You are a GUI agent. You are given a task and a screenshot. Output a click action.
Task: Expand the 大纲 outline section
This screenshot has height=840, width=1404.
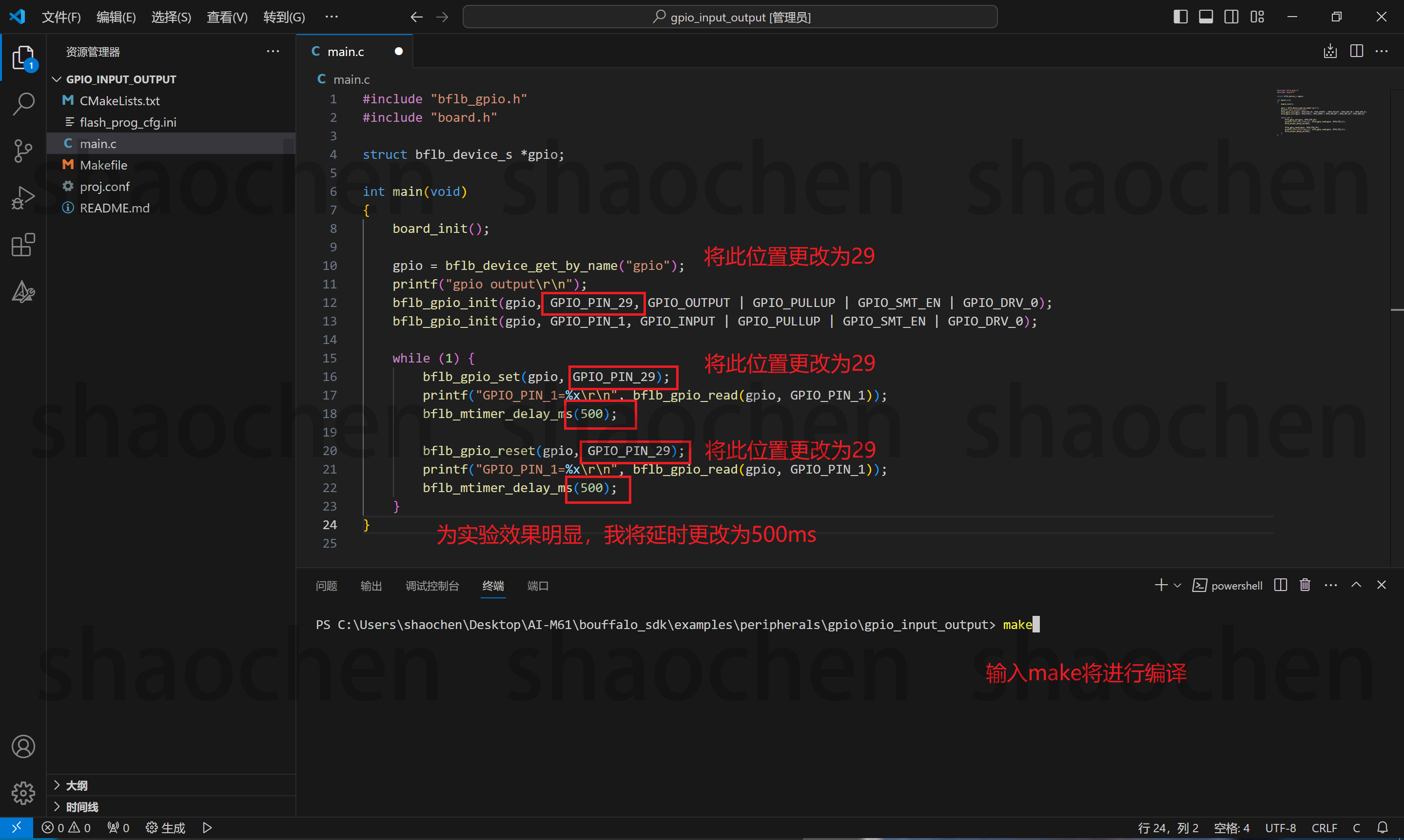click(x=171, y=785)
